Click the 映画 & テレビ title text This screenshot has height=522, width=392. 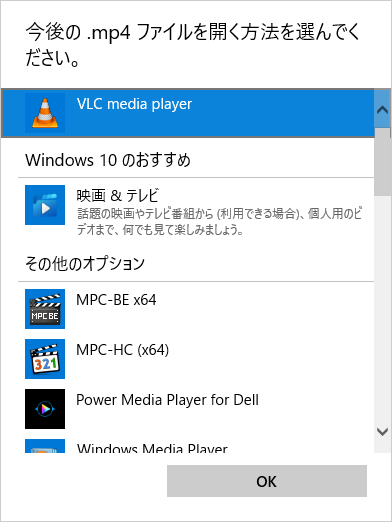click(x=117, y=195)
